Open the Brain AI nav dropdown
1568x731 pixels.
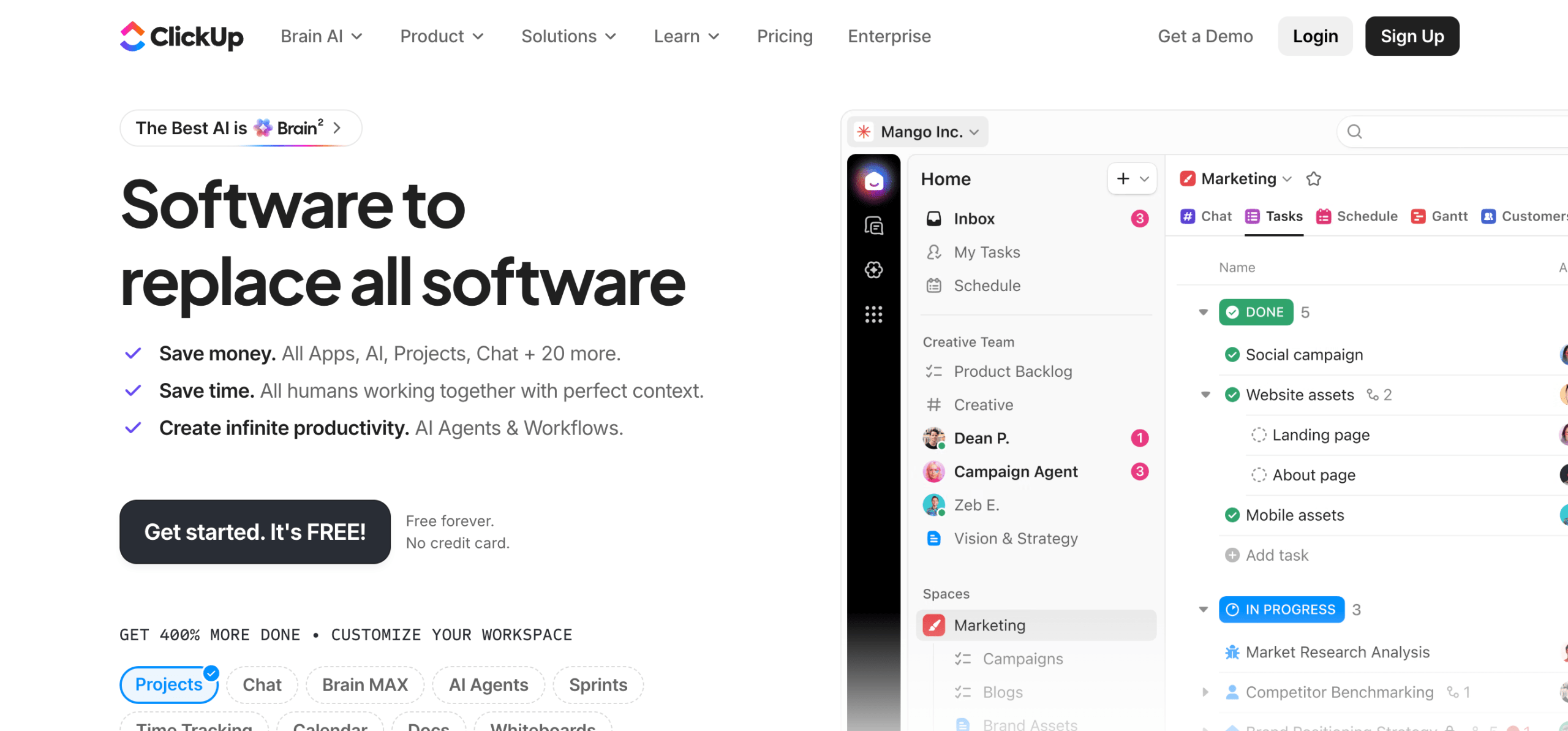[322, 36]
